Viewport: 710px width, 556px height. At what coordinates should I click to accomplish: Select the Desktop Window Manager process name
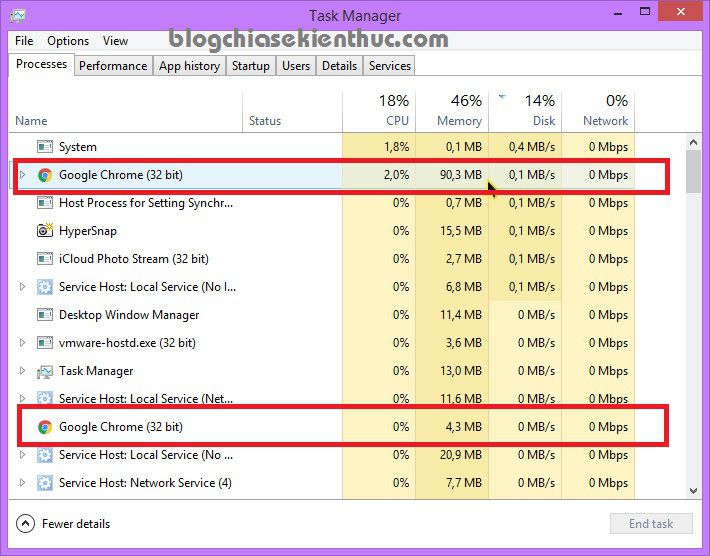coord(129,315)
